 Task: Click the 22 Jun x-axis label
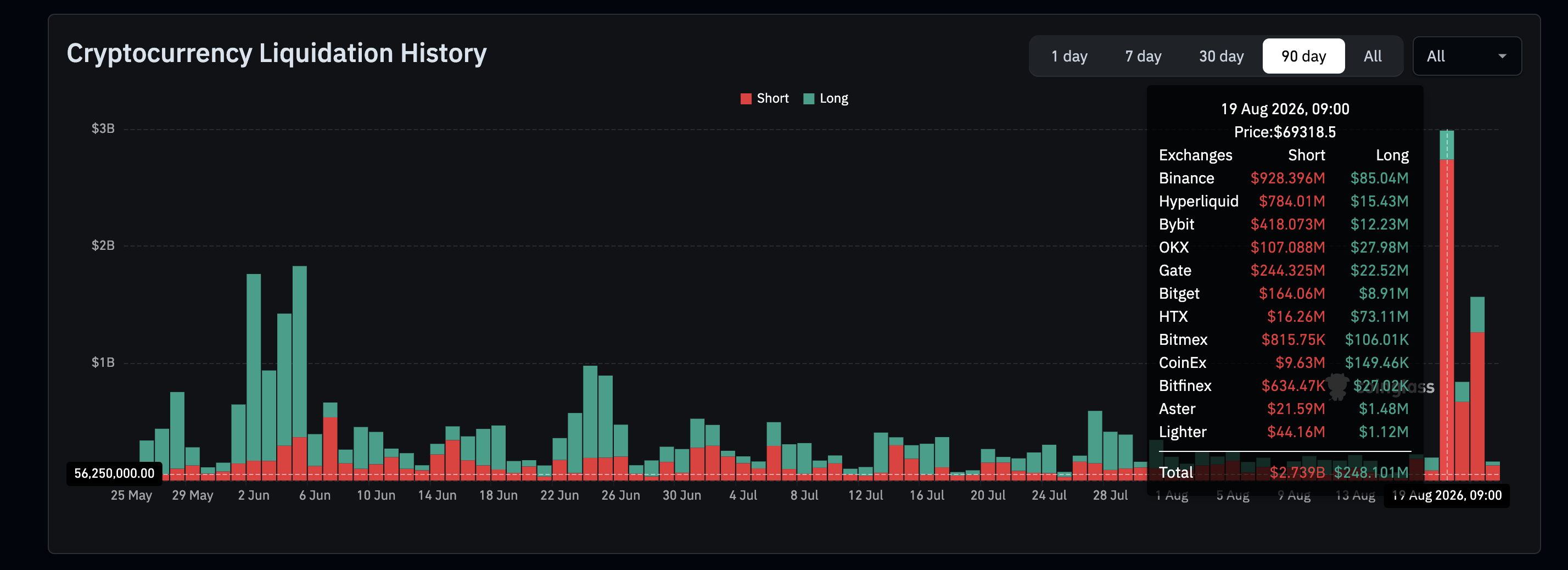click(559, 495)
